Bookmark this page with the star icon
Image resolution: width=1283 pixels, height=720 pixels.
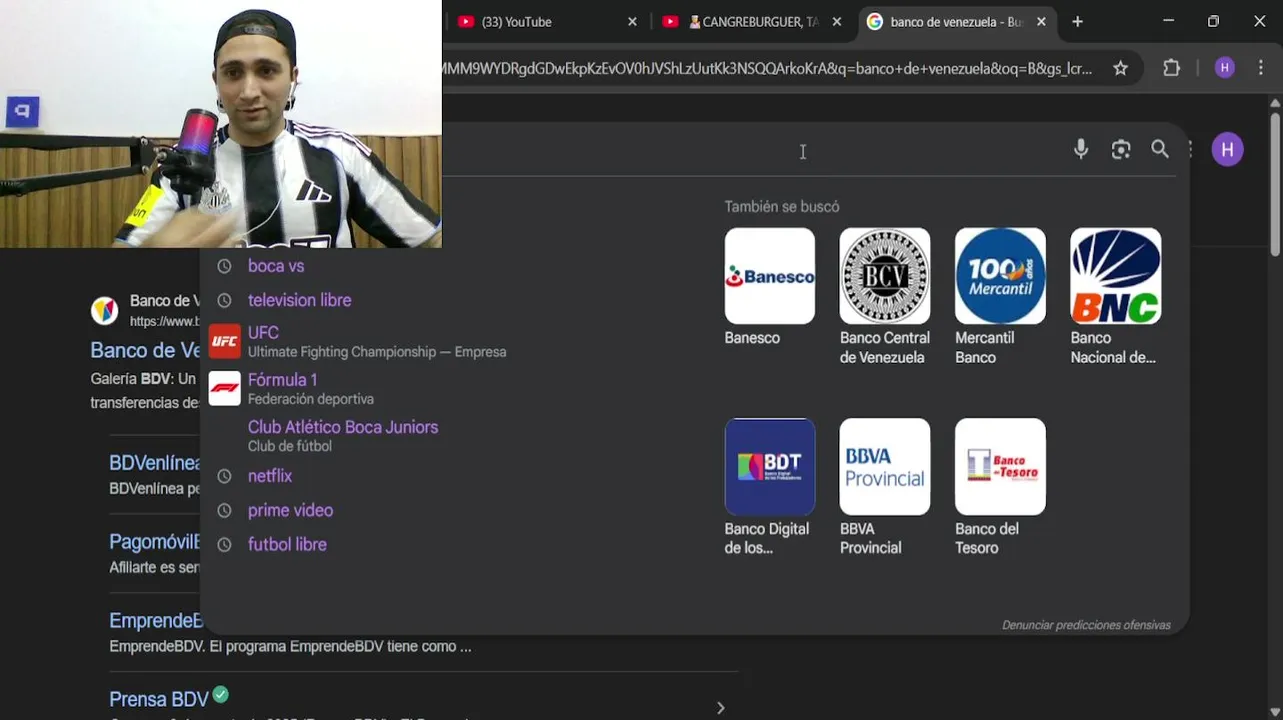point(1120,68)
